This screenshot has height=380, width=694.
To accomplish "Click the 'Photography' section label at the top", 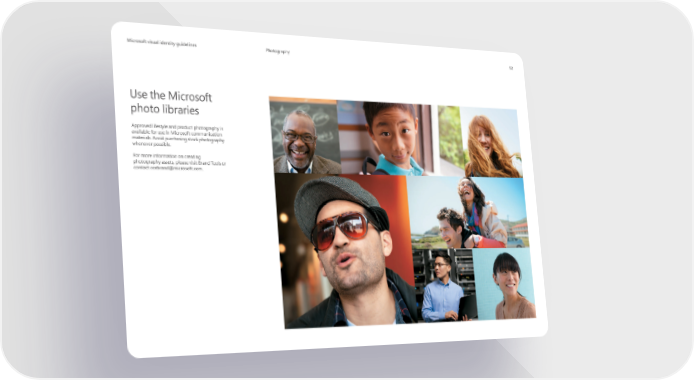I will [x=278, y=51].
